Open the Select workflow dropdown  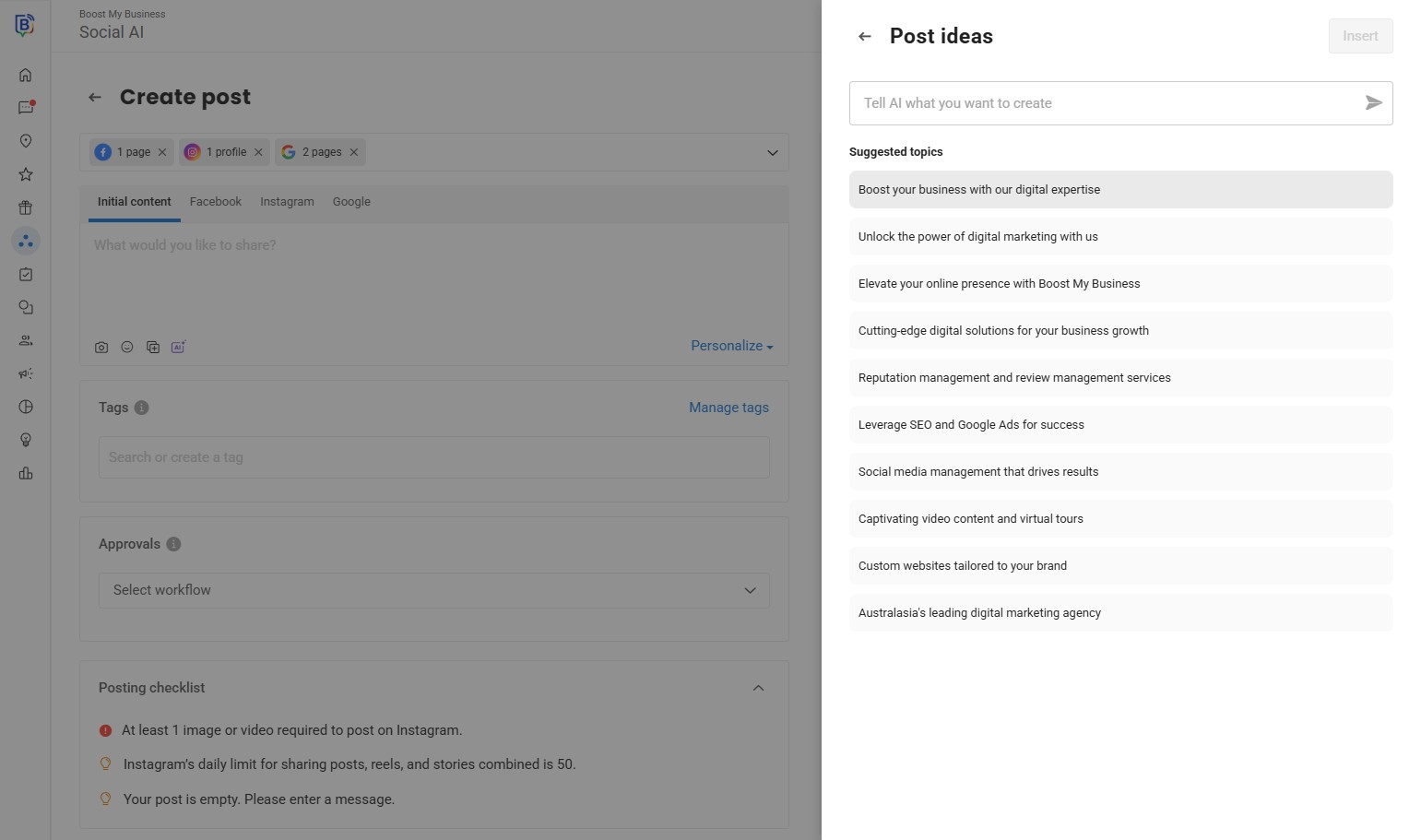pyautogui.click(x=433, y=590)
